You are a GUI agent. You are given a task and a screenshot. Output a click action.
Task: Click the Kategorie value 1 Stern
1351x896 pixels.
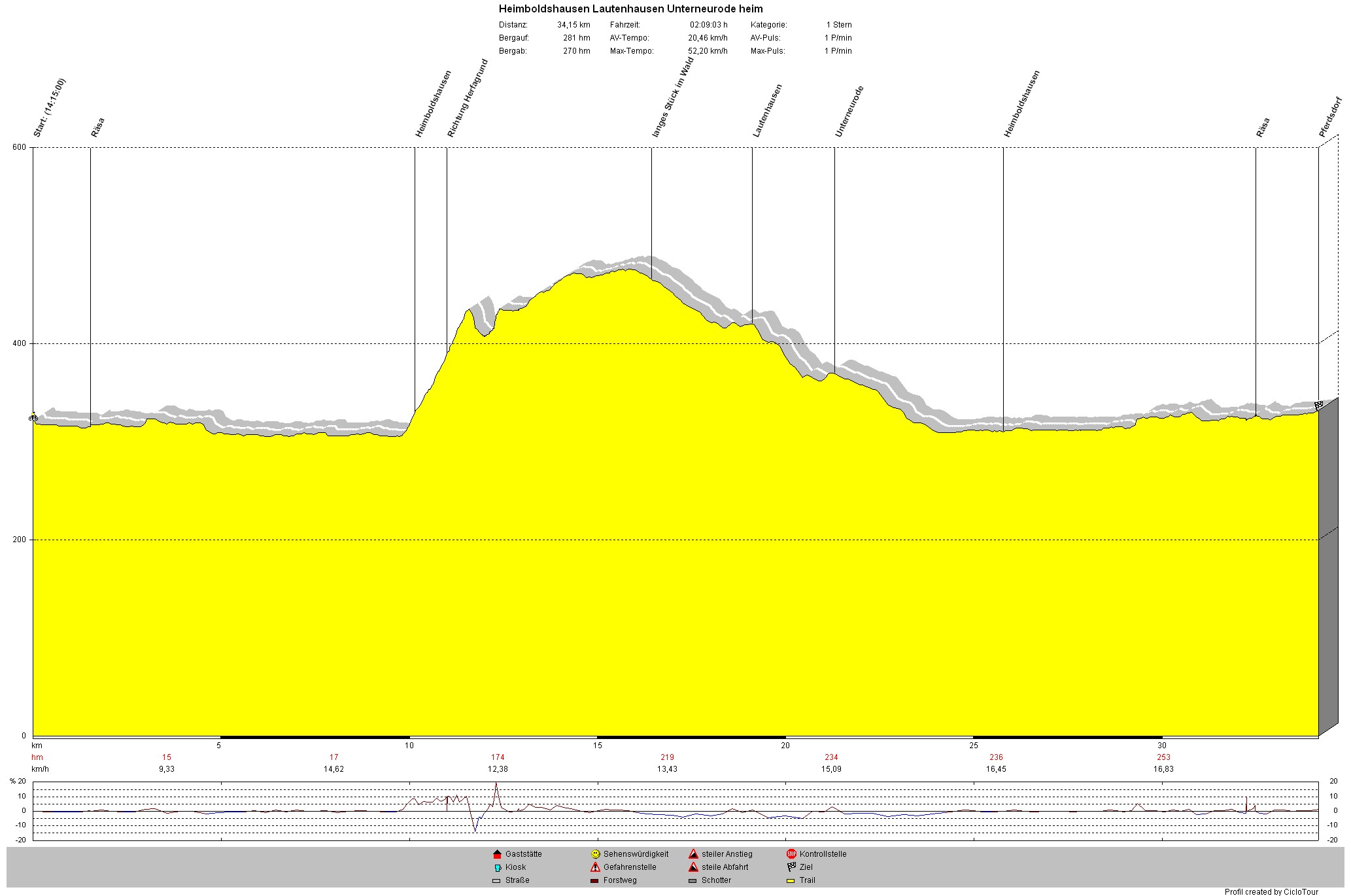click(839, 25)
